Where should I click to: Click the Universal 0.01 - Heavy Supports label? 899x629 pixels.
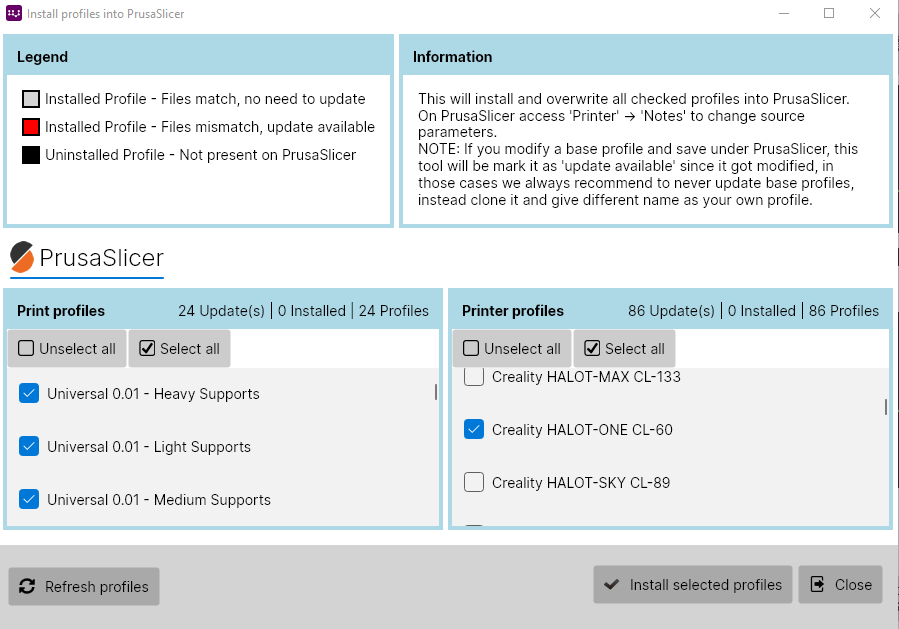click(153, 394)
